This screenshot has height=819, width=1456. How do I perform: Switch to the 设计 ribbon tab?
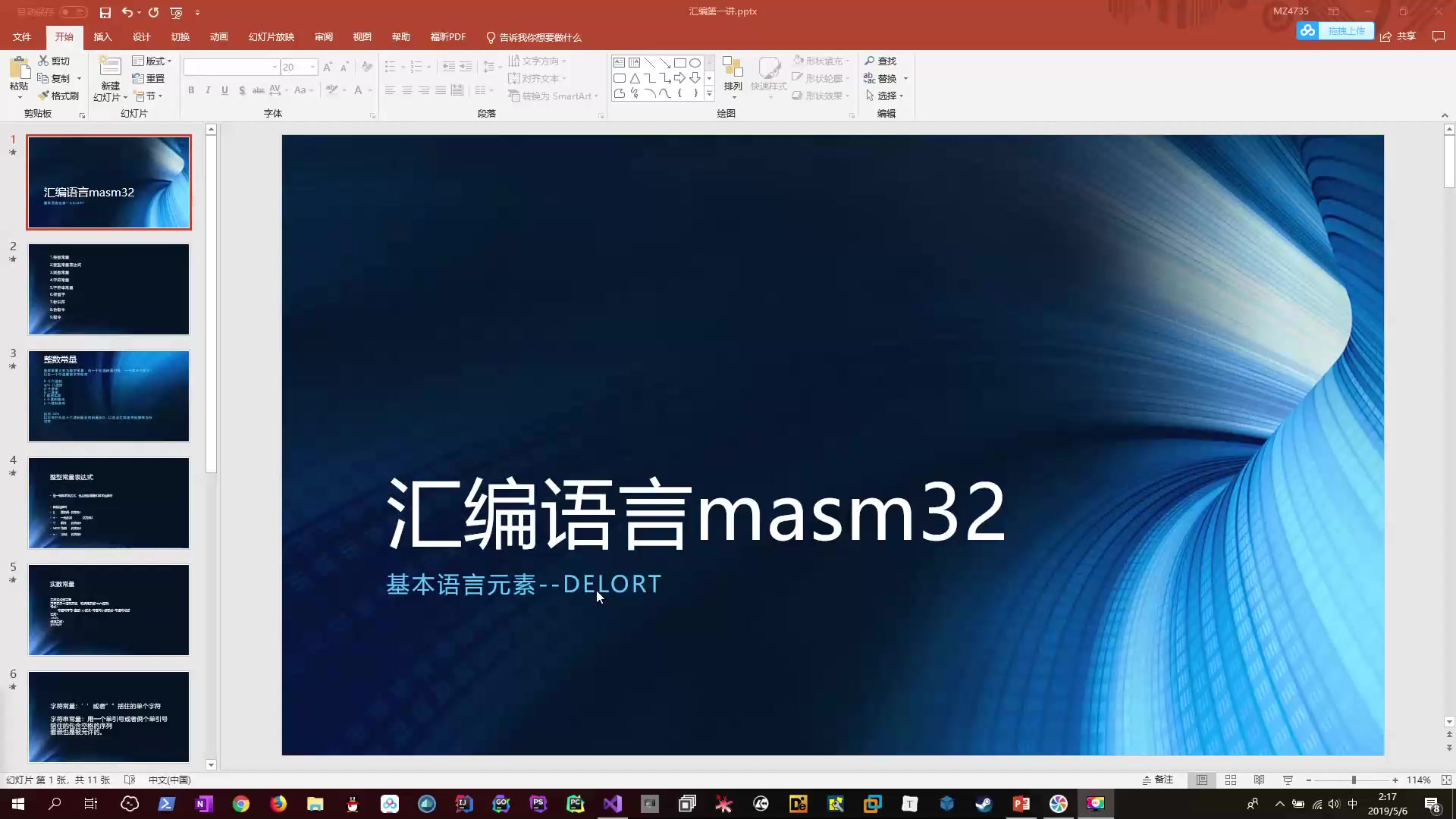click(x=142, y=36)
